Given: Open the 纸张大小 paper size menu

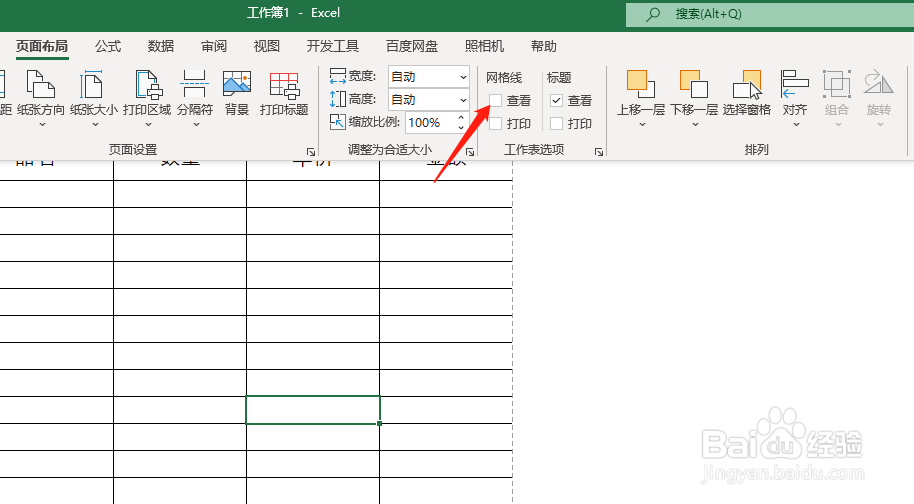Looking at the screenshot, I should click(x=93, y=98).
